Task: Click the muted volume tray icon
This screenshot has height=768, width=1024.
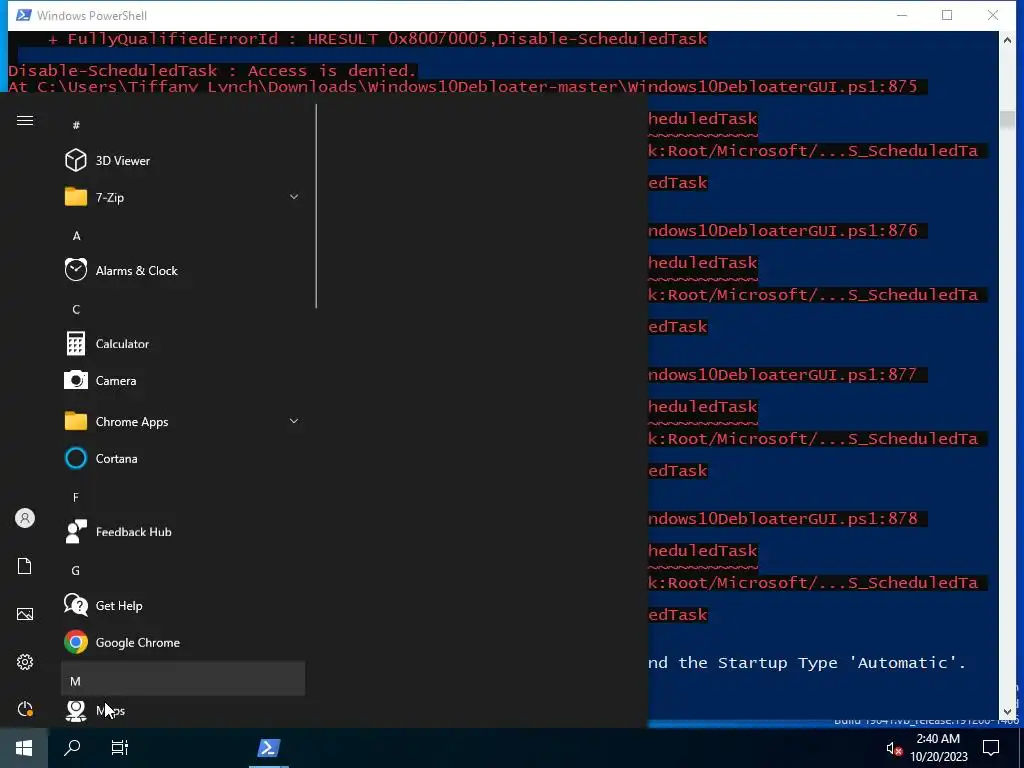Action: (x=893, y=748)
